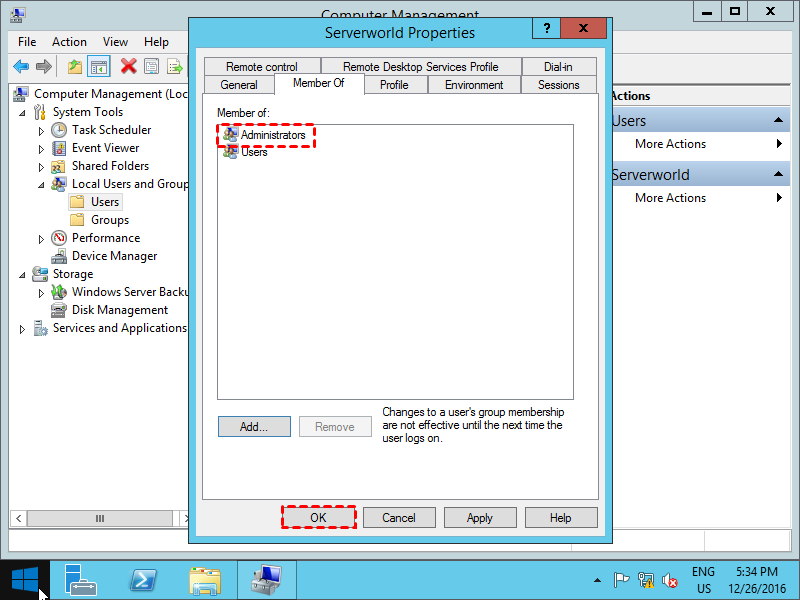
Task: Expand the Performance tree node
Action: tap(41, 239)
